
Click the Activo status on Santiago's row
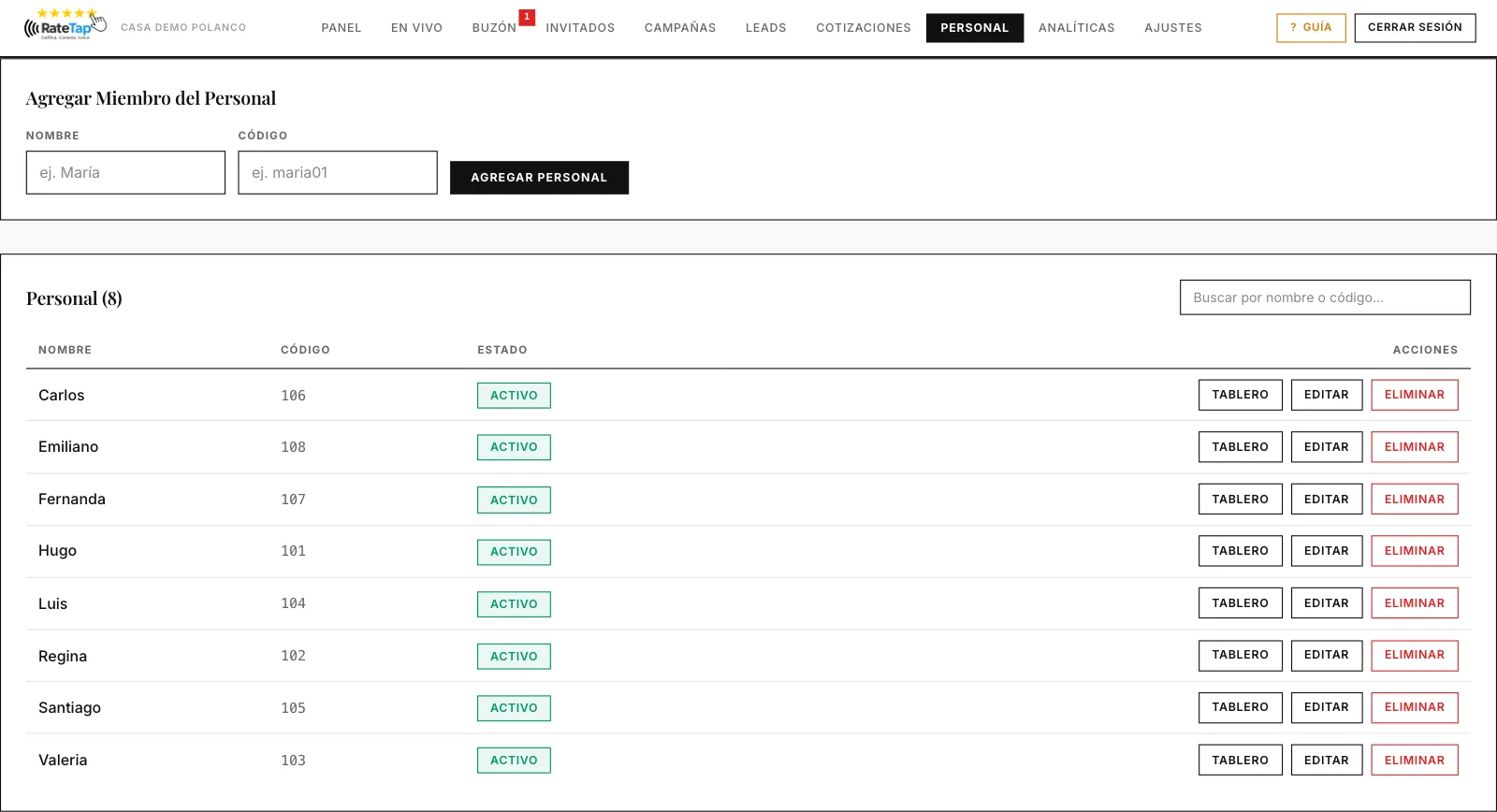point(514,708)
